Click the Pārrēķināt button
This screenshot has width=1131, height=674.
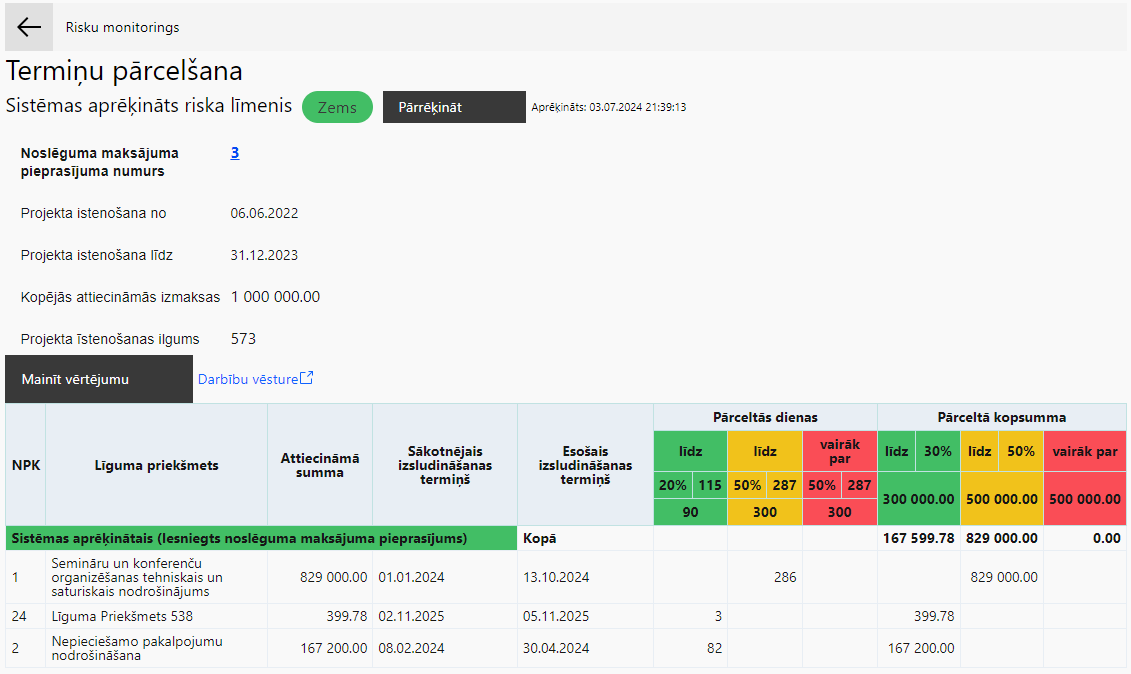(454, 107)
